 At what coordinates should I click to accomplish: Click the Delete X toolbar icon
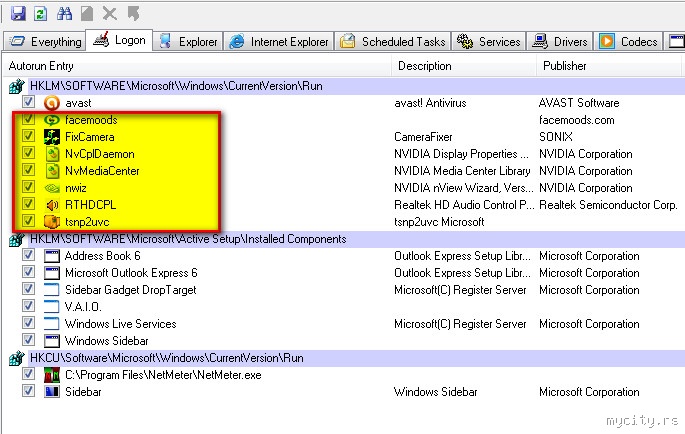pos(110,13)
